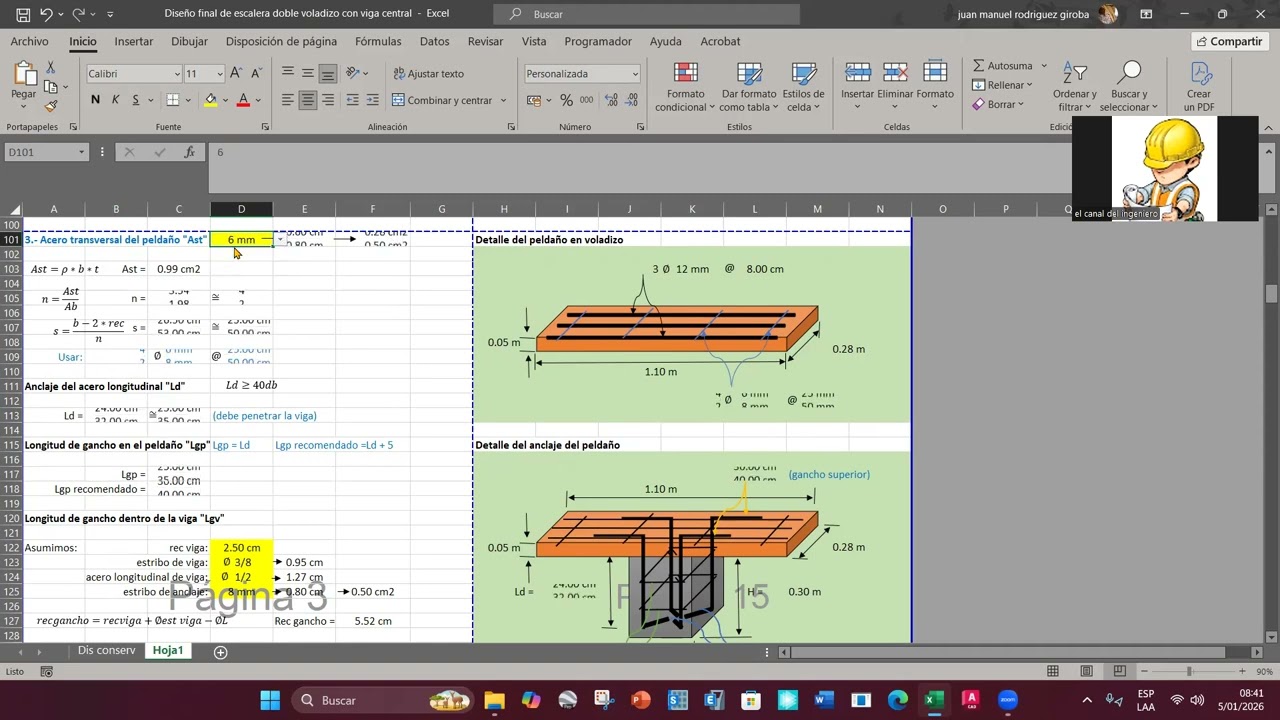Click the Copy icon in Portapapeles
The image size is (1280, 720).
[50, 87]
